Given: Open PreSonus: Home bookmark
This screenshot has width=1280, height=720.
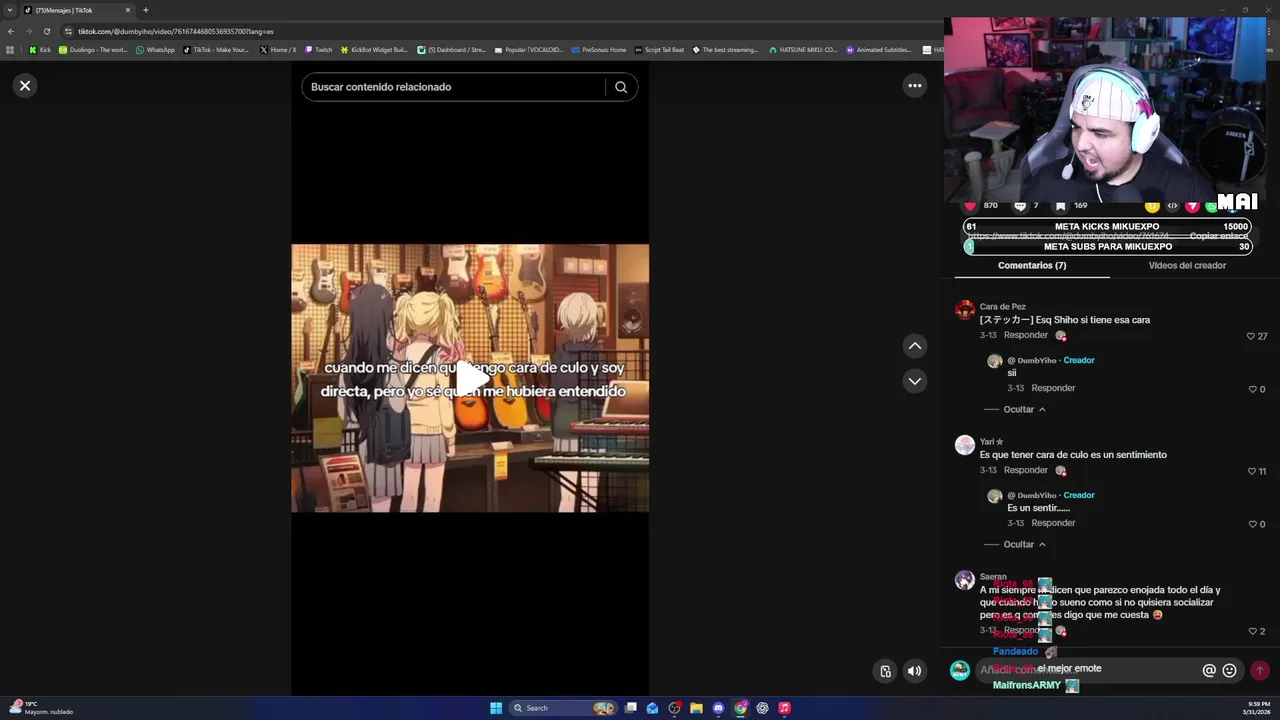Looking at the screenshot, I should click(598, 50).
